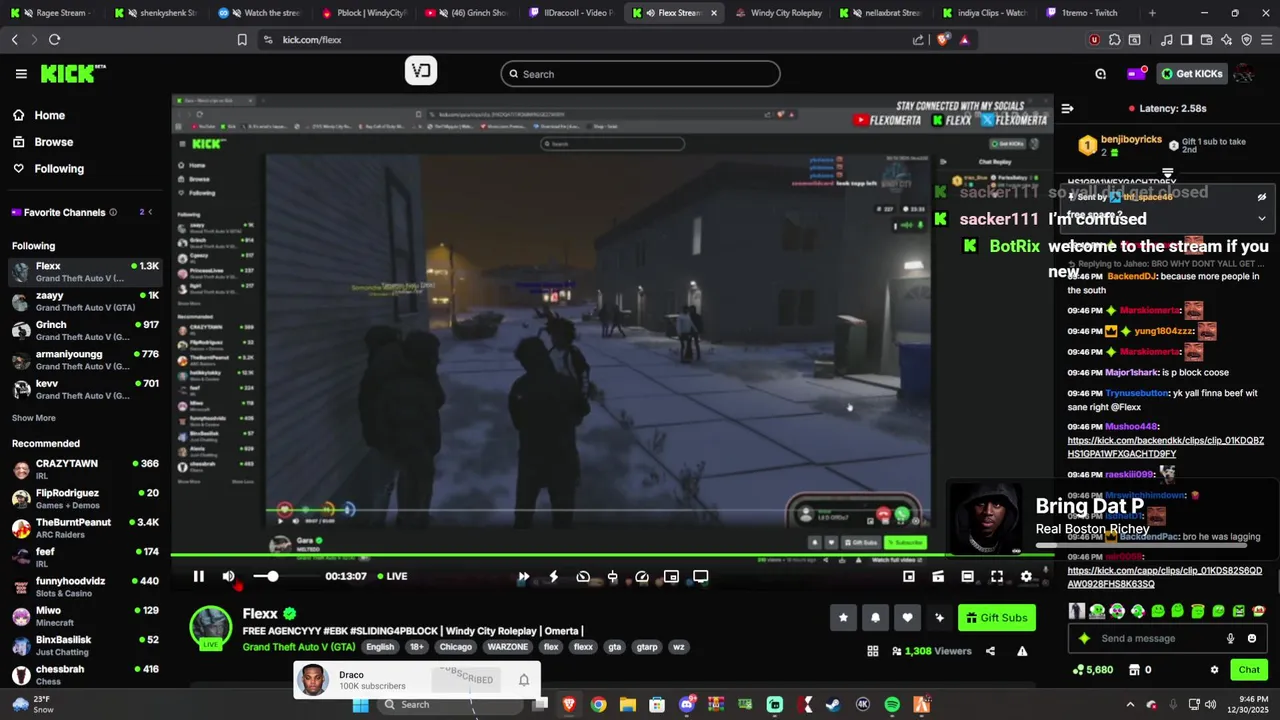Open the purple notifications icon

point(1136,74)
